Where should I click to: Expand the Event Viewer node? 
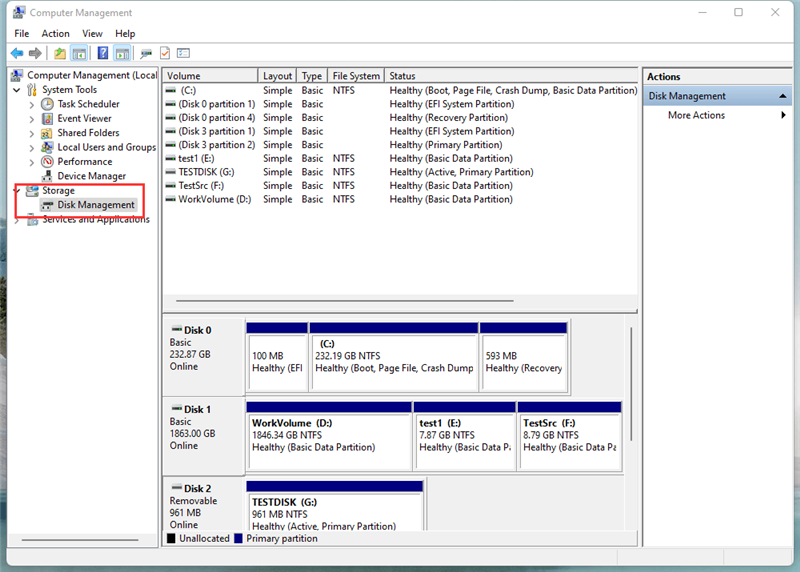click(32, 119)
